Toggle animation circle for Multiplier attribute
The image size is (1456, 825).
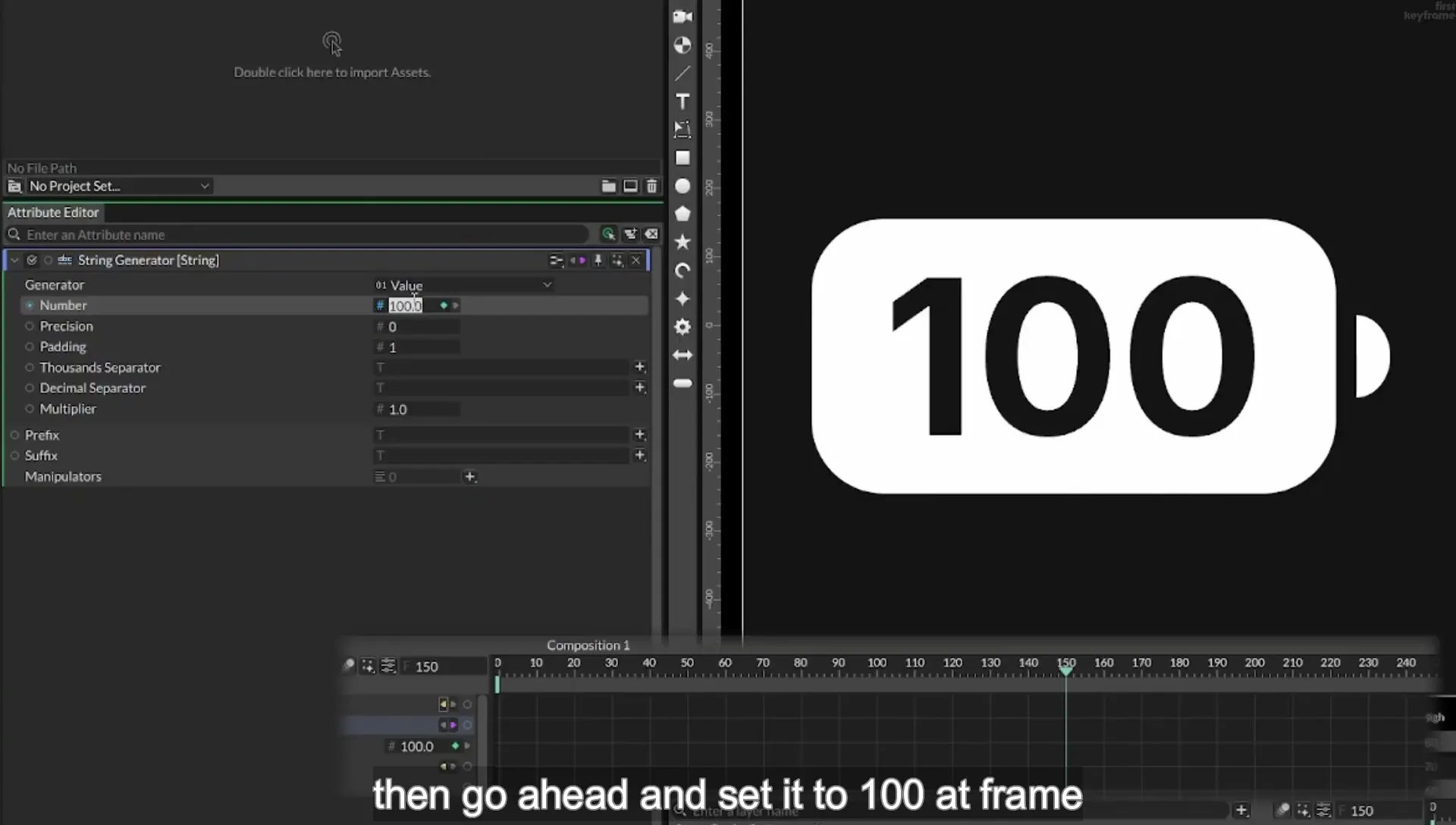tap(30, 409)
